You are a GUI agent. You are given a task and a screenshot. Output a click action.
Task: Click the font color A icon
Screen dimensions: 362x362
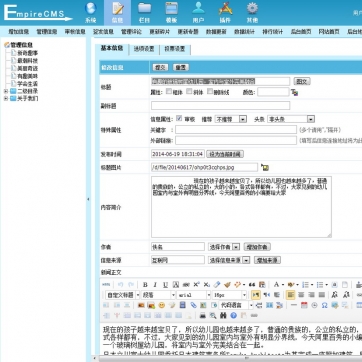[x=276, y=285]
